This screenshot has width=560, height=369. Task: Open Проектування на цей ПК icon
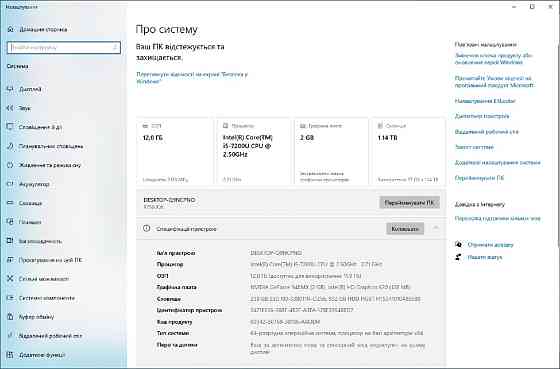[10, 260]
